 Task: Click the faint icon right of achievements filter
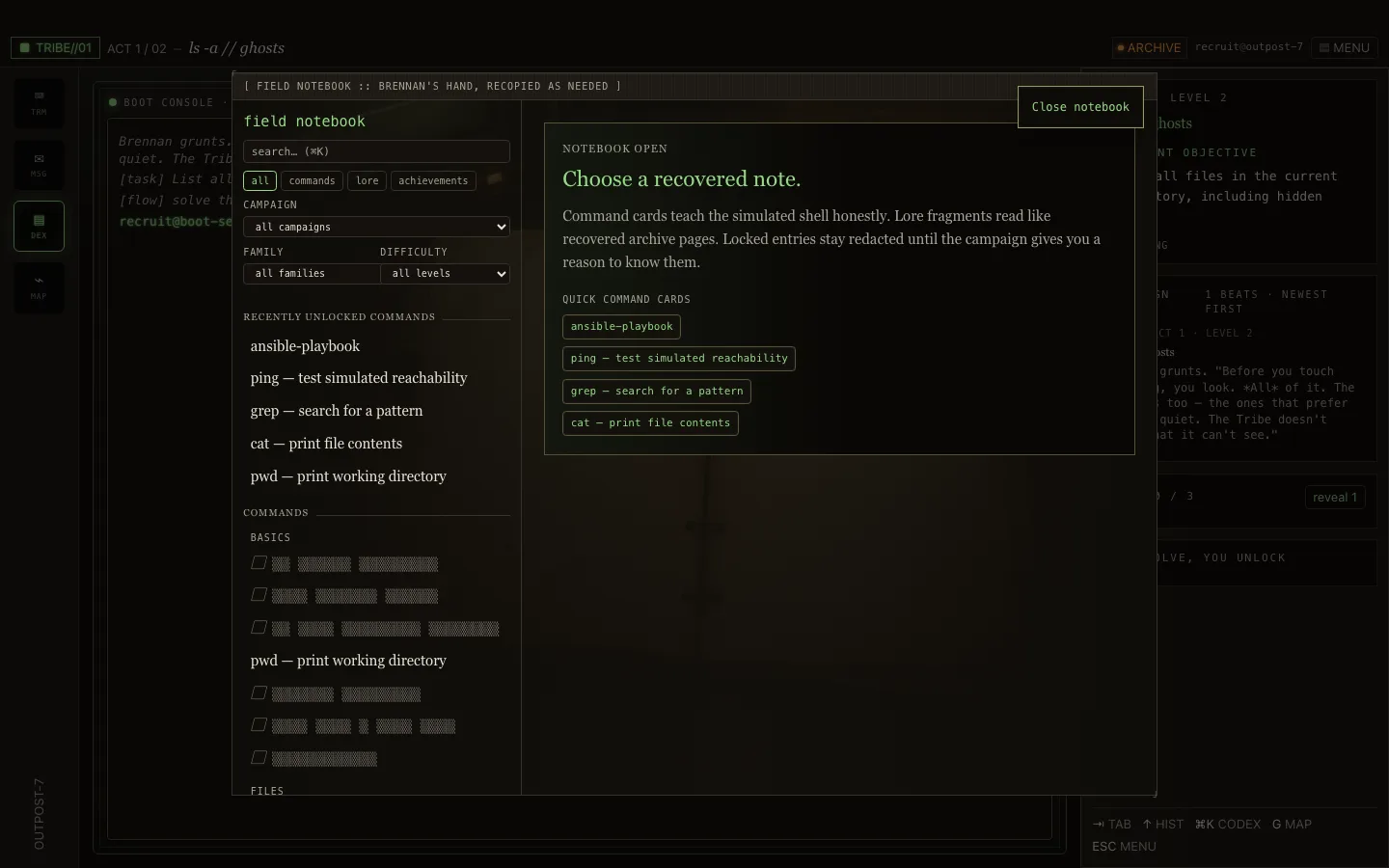coord(494,179)
